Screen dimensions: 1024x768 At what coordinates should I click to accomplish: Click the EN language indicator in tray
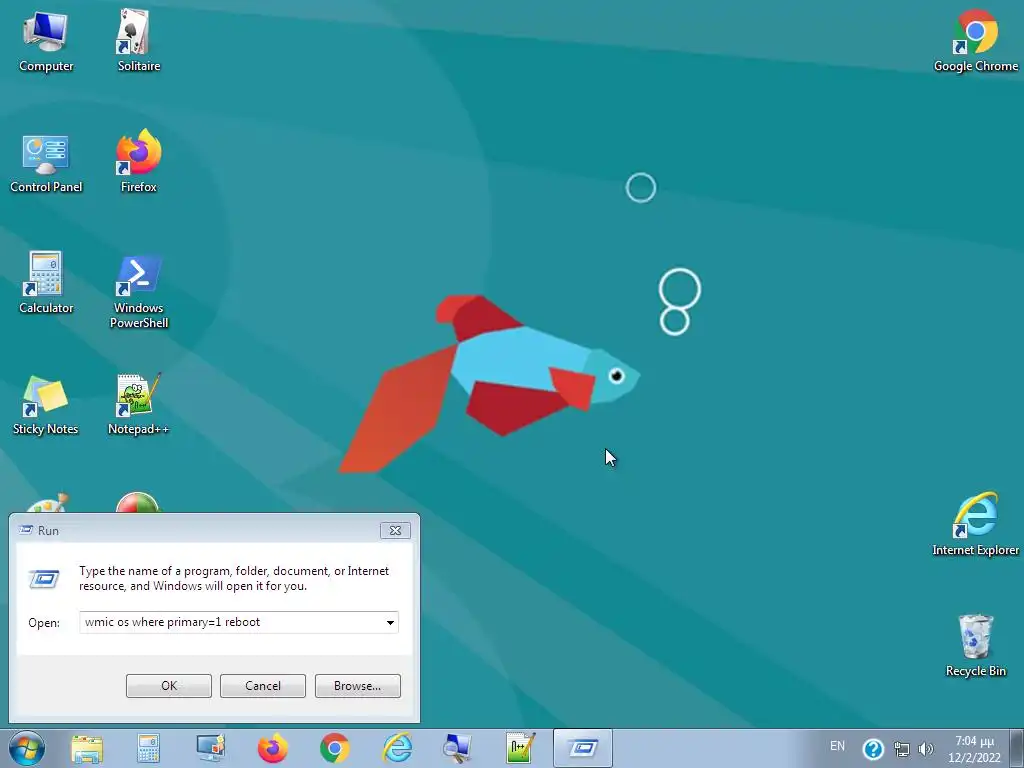837,746
